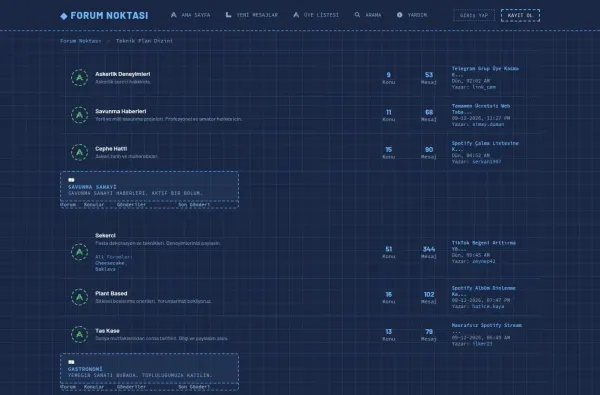Open the Üye Listesi page
This screenshot has height=395, width=600.
pos(316,15)
